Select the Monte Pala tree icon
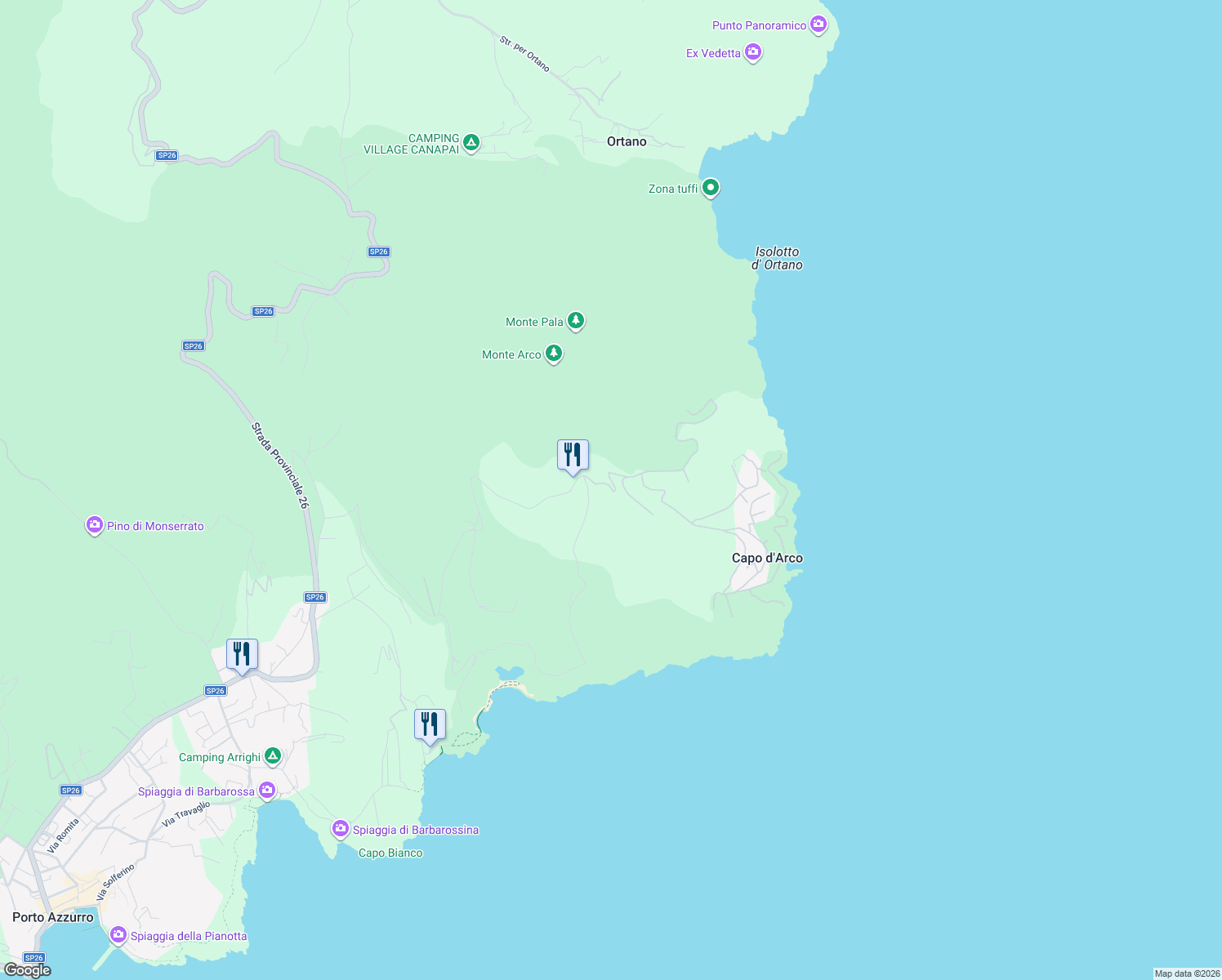1222x980 pixels. (x=576, y=321)
